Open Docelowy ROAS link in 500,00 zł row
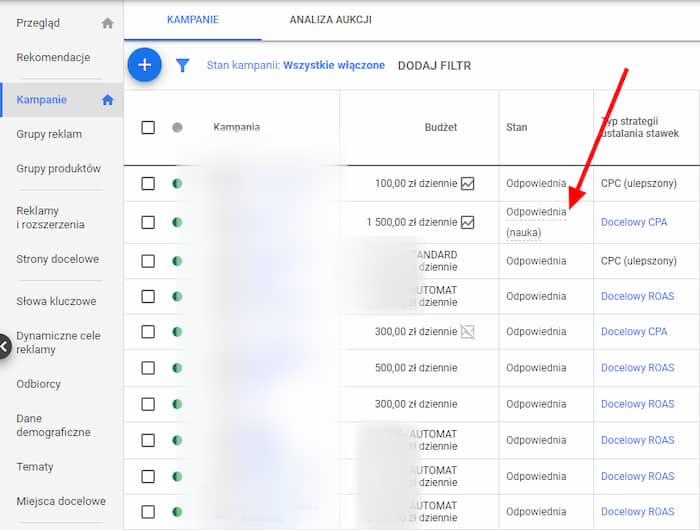 pos(638,368)
